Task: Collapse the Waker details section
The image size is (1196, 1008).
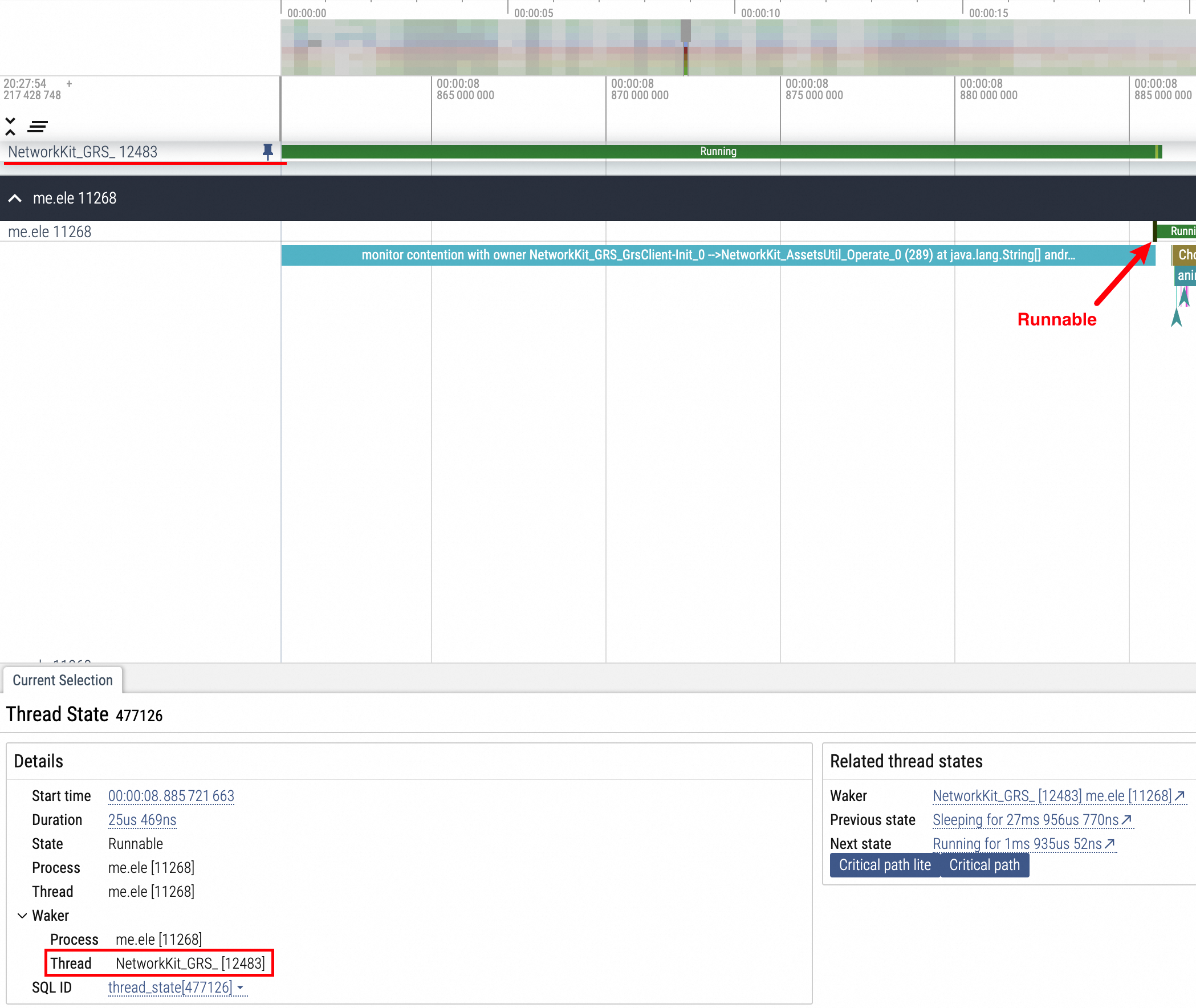Action: click(x=22, y=916)
